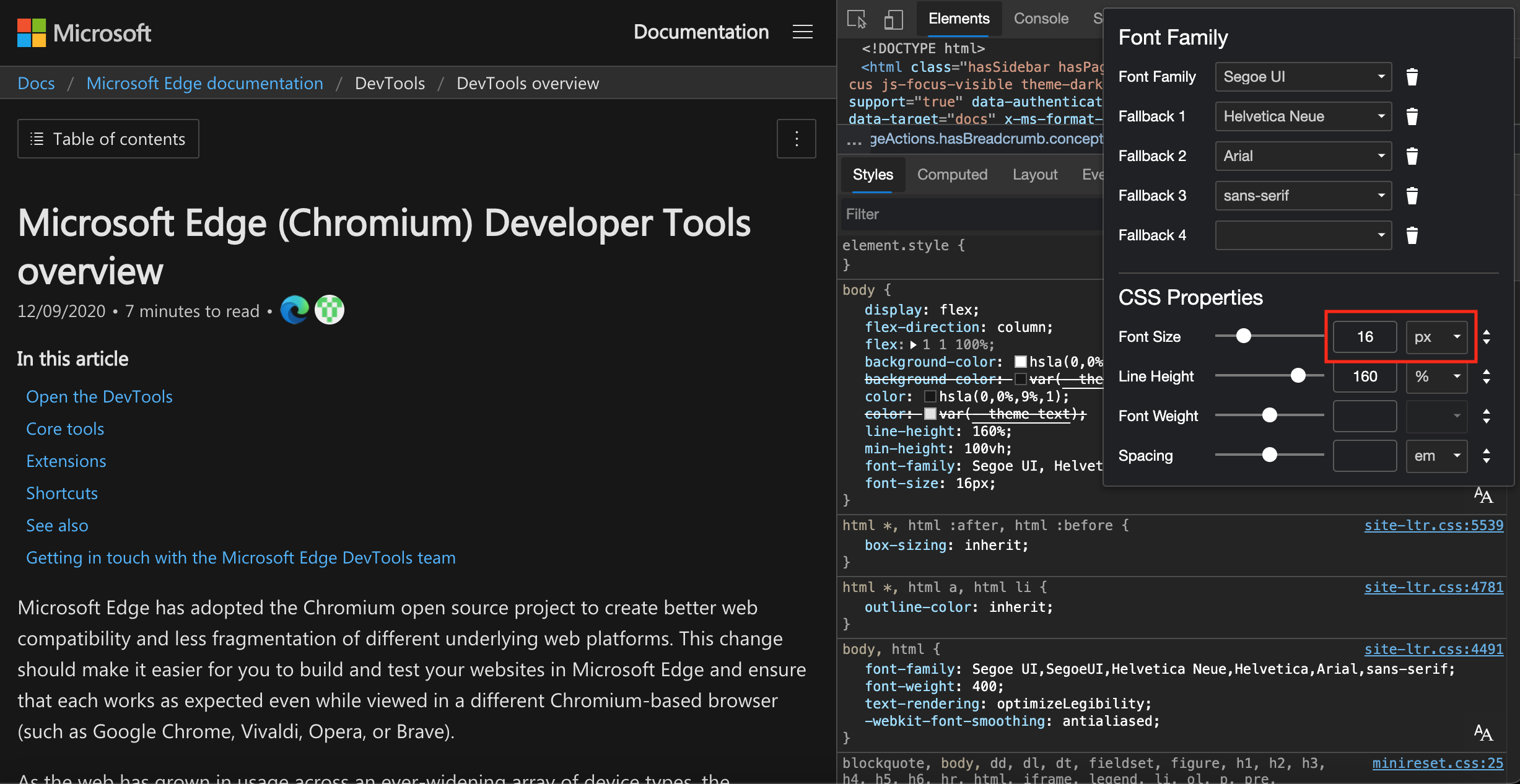Click the 'Open the DevTools' link
The height and width of the screenshot is (784, 1520).
tap(100, 394)
